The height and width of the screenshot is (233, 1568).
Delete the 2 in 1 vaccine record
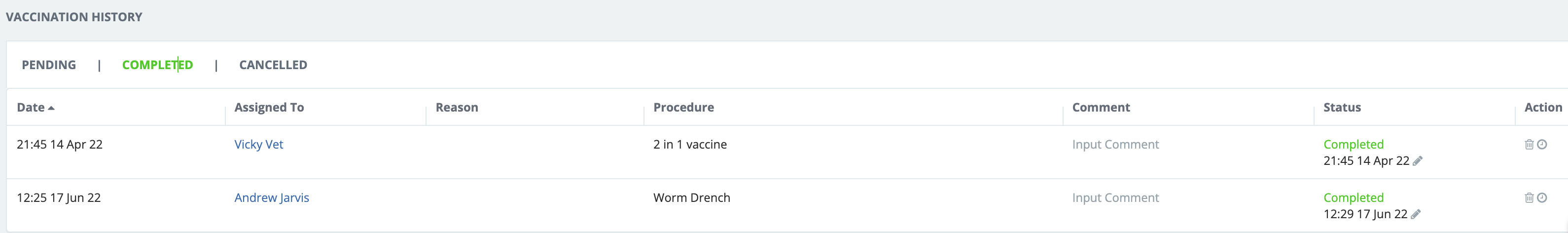[1529, 145]
